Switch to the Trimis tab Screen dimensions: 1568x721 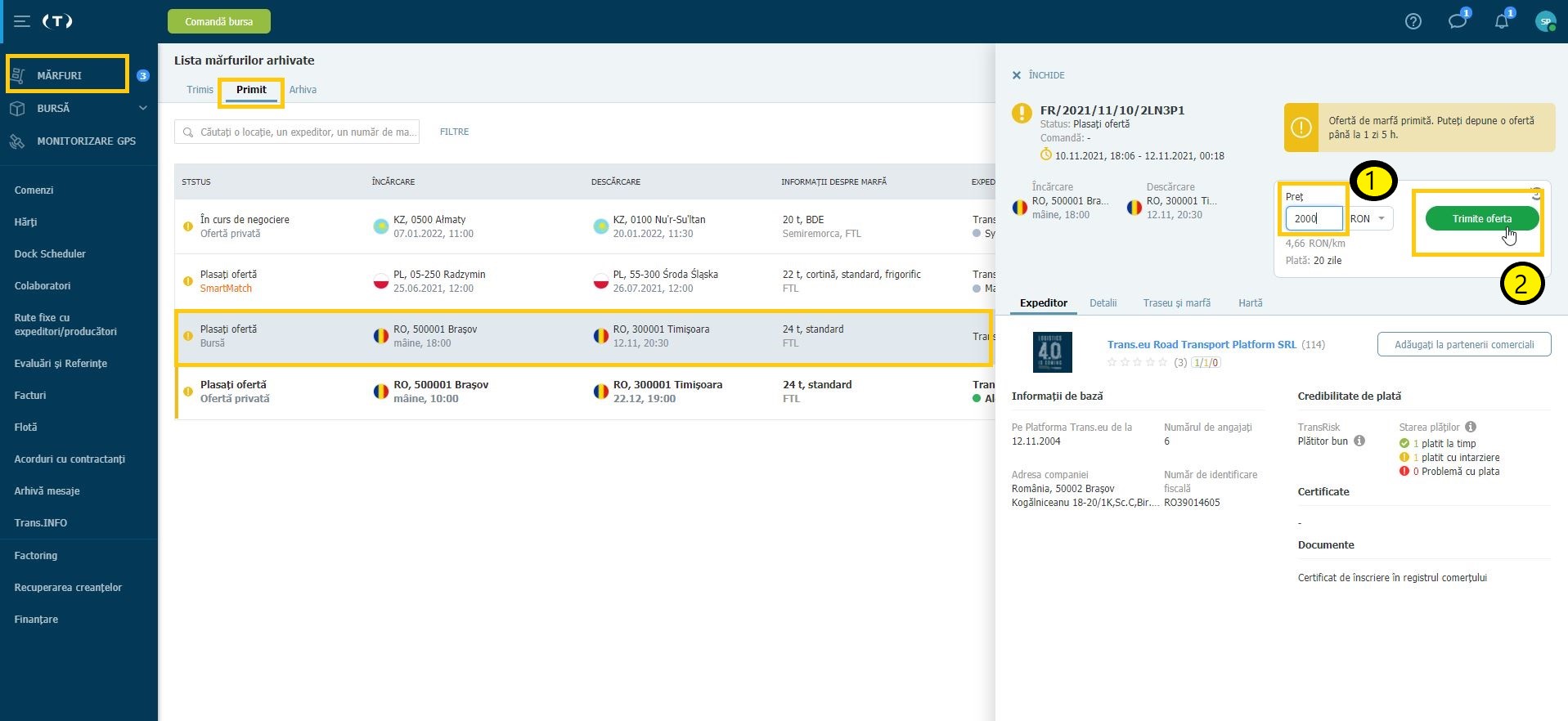tap(200, 90)
